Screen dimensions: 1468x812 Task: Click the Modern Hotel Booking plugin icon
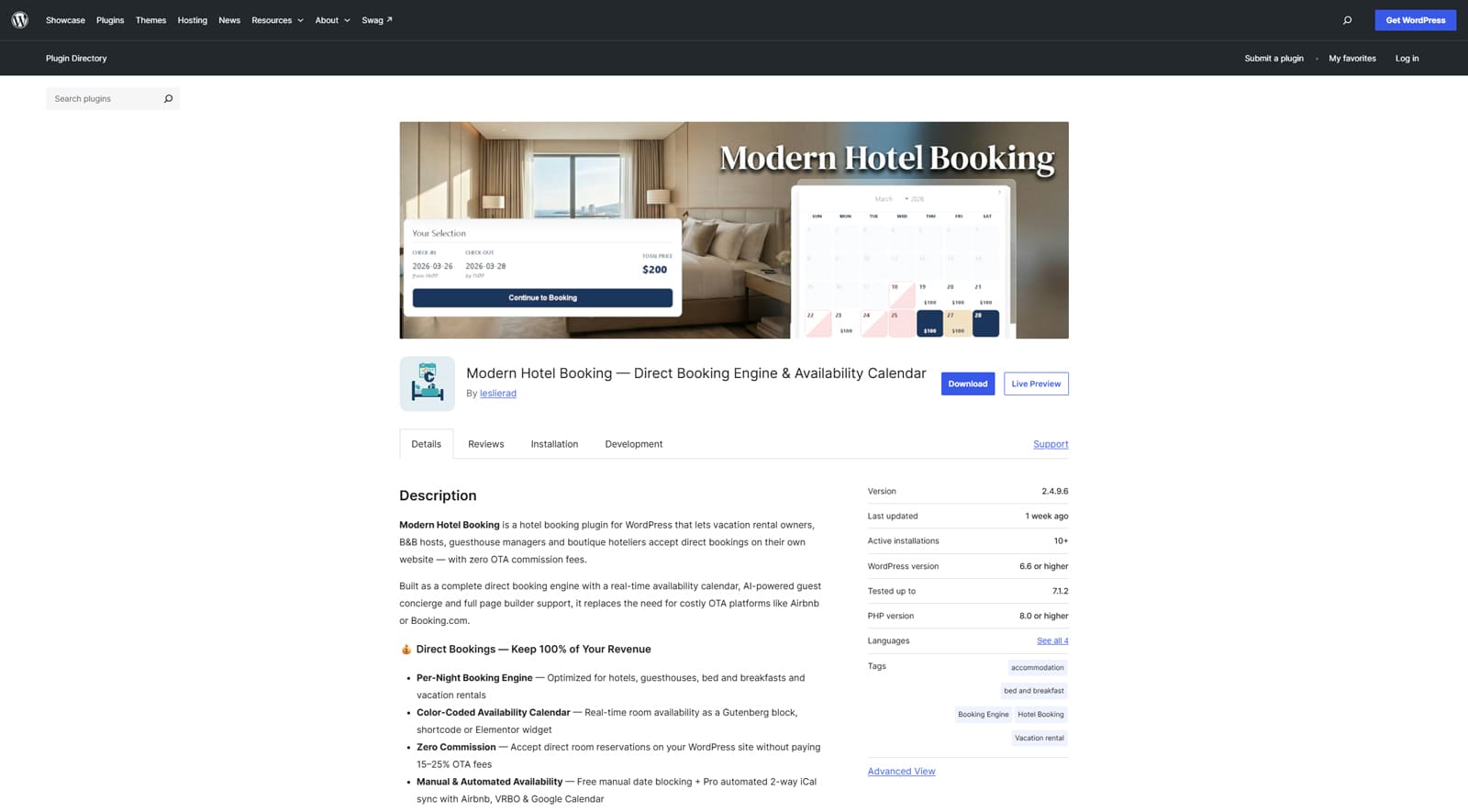point(427,384)
